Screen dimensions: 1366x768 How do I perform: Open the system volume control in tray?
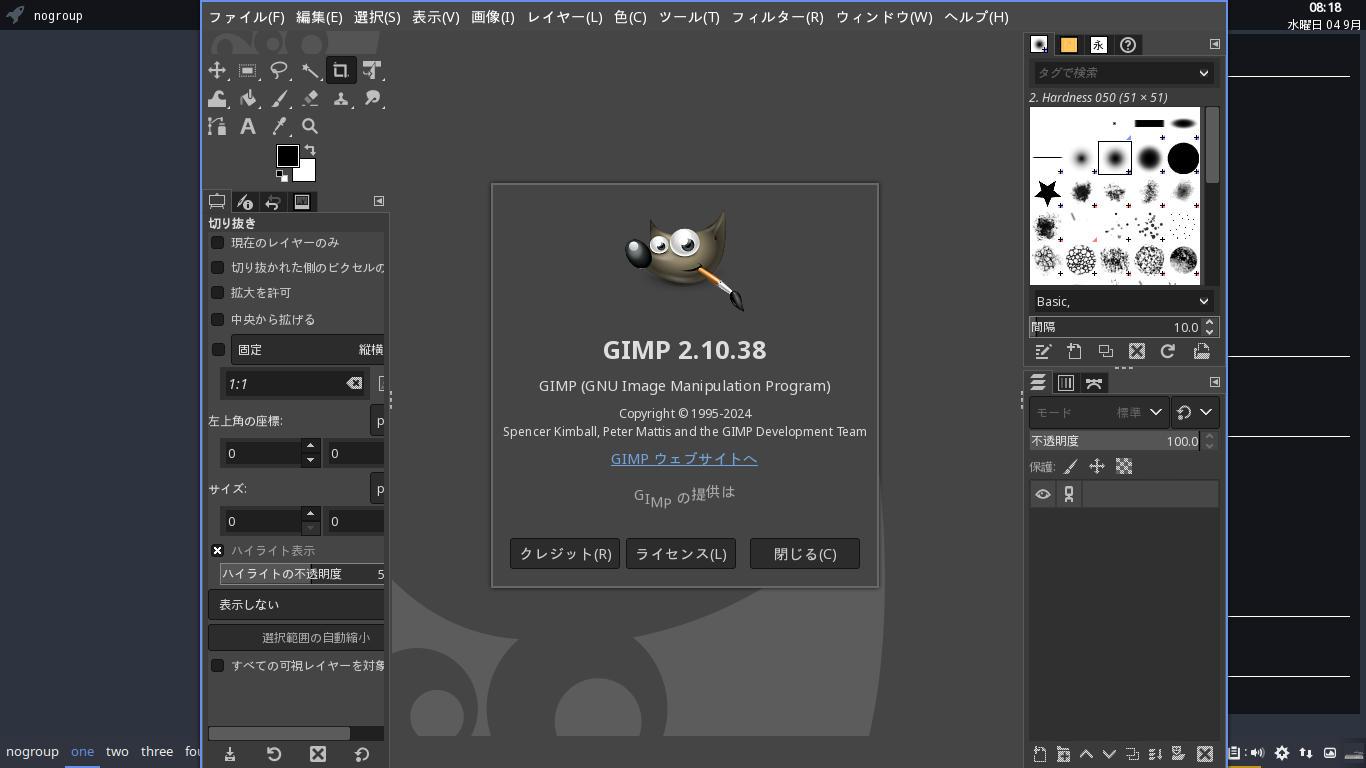[1257, 753]
